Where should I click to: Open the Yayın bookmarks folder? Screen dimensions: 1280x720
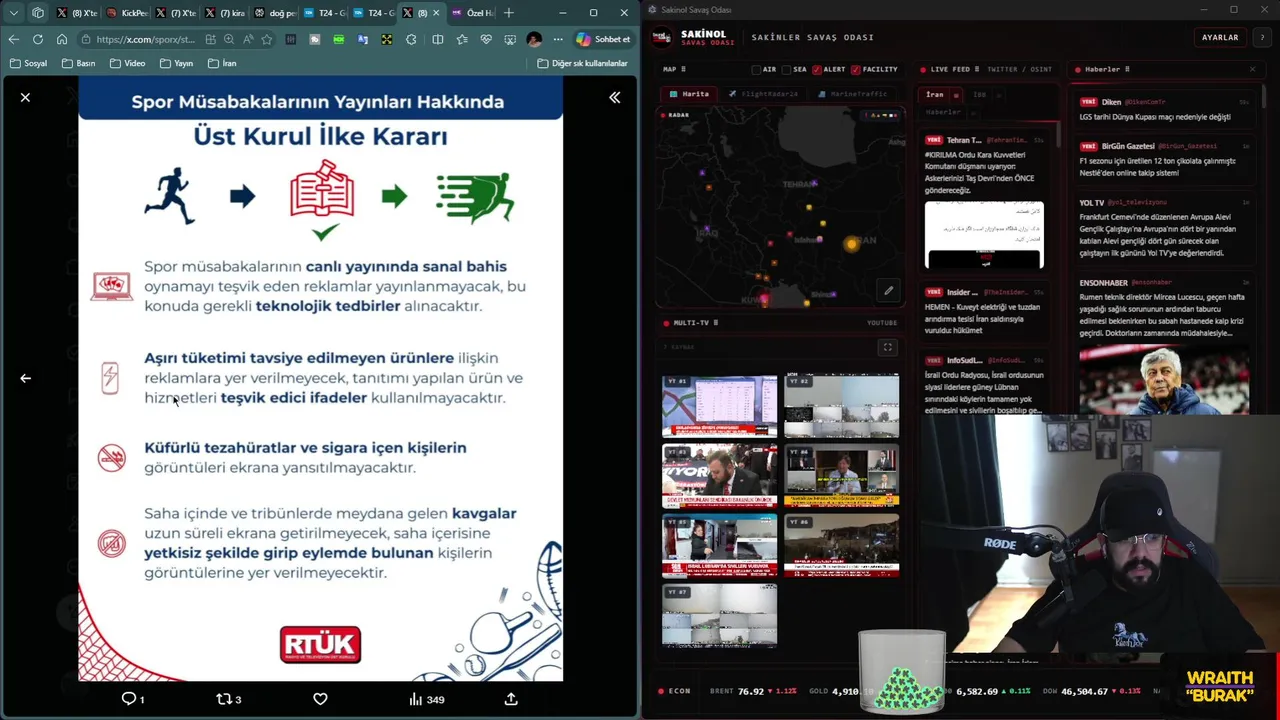click(175, 63)
